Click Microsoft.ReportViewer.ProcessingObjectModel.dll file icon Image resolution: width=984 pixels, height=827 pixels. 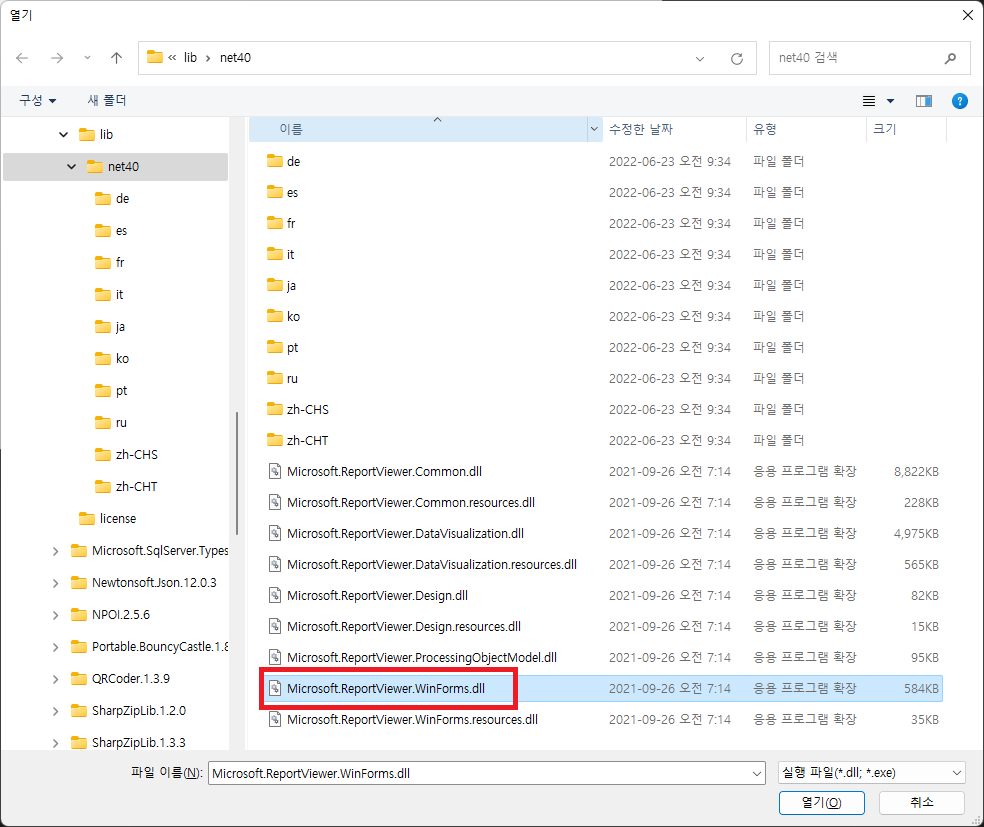[274, 657]
